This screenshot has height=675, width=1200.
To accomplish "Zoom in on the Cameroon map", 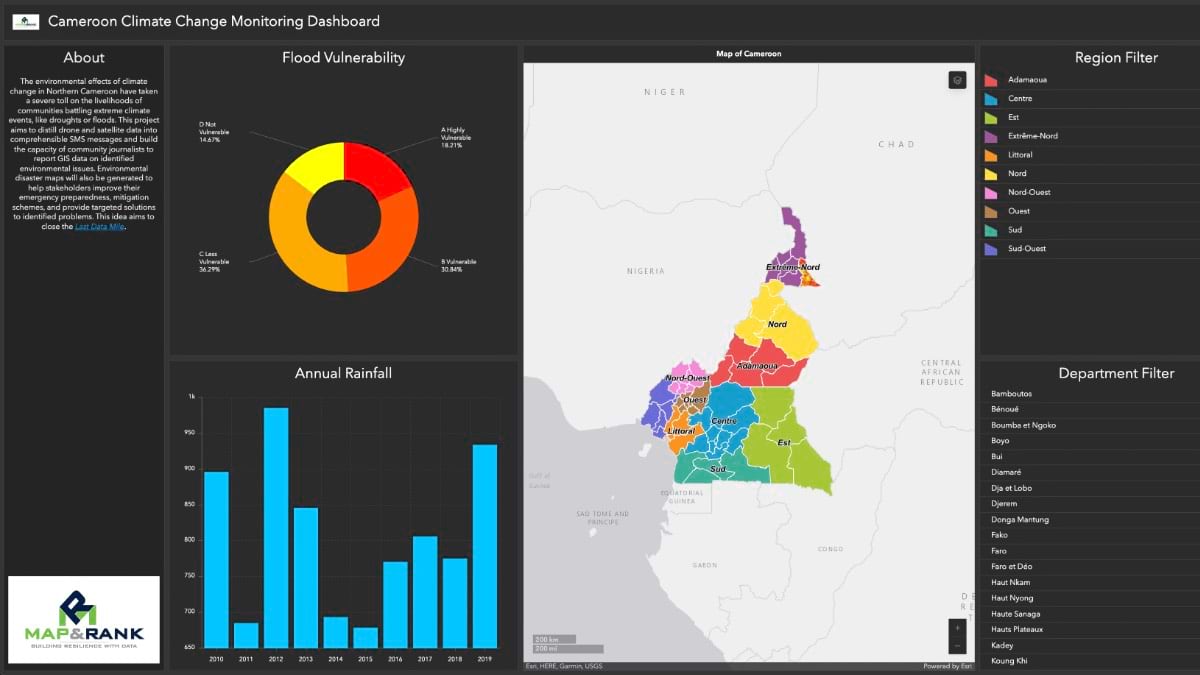I will [x=957, y=628].
